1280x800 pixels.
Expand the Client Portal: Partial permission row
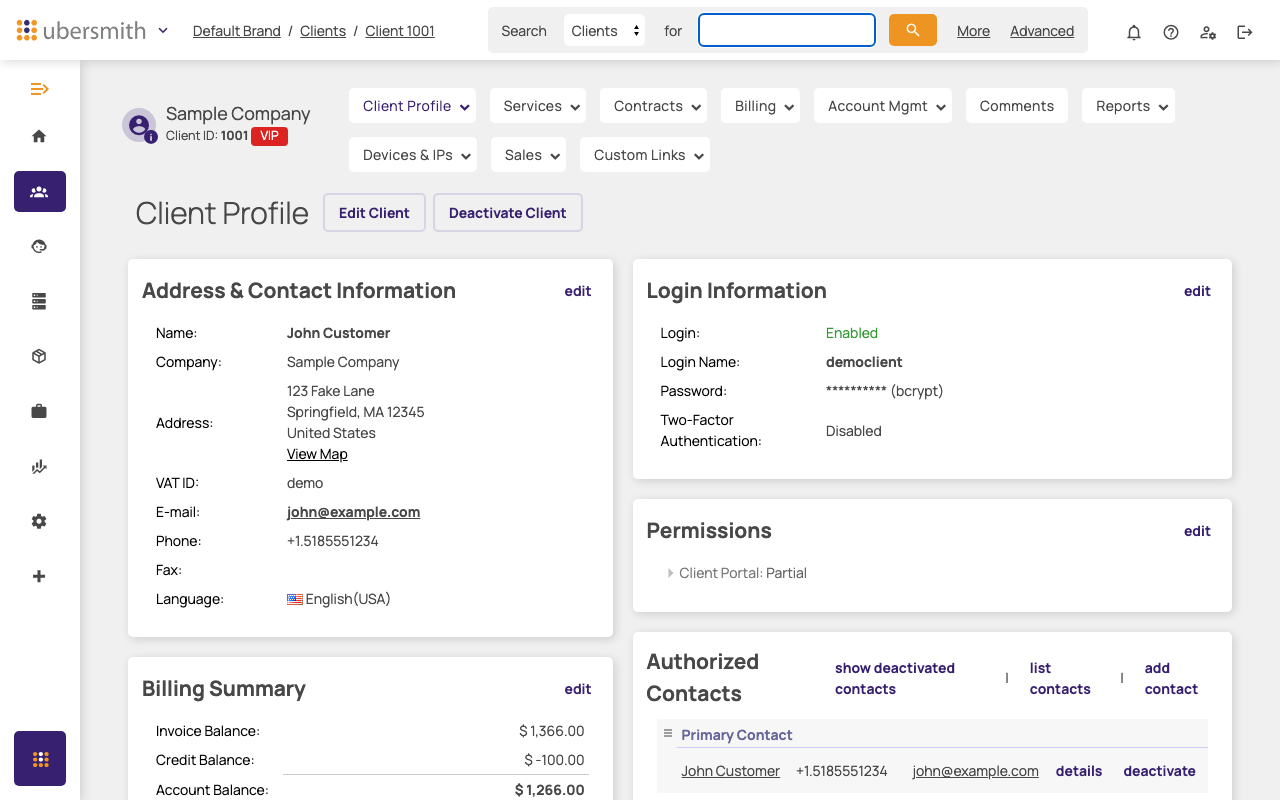[x=739, y=573]
